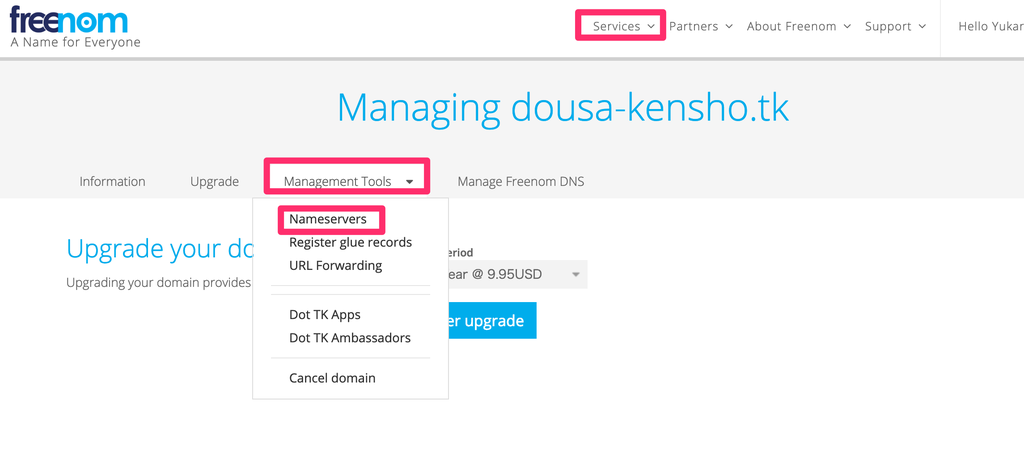This screenshot has height=471, width=1024.
Task: Expand the Support menu
Action: tap(895, 26)
